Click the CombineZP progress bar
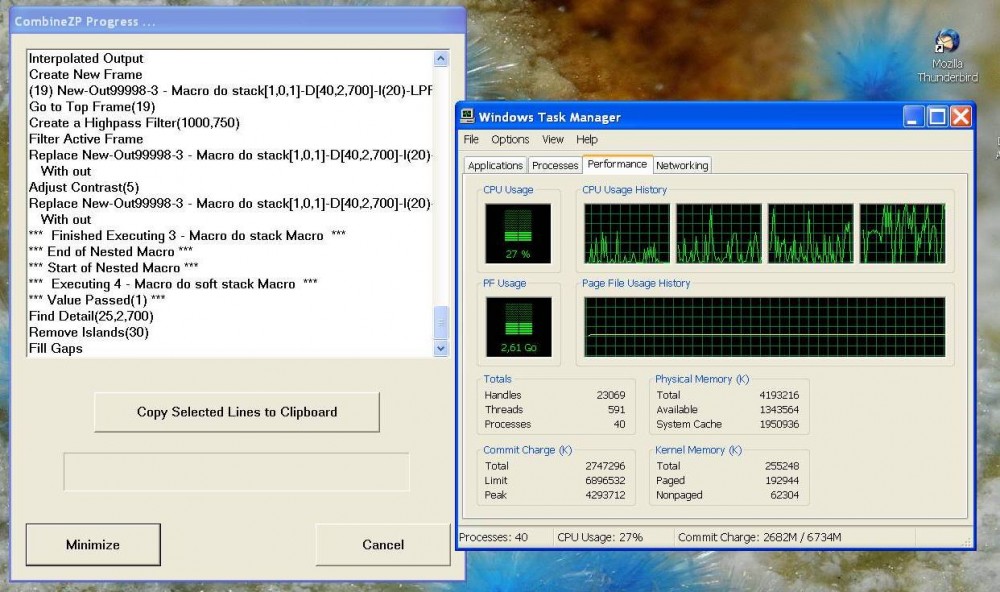The height and width of the screenshot is (592, 1000). [236, 472]
